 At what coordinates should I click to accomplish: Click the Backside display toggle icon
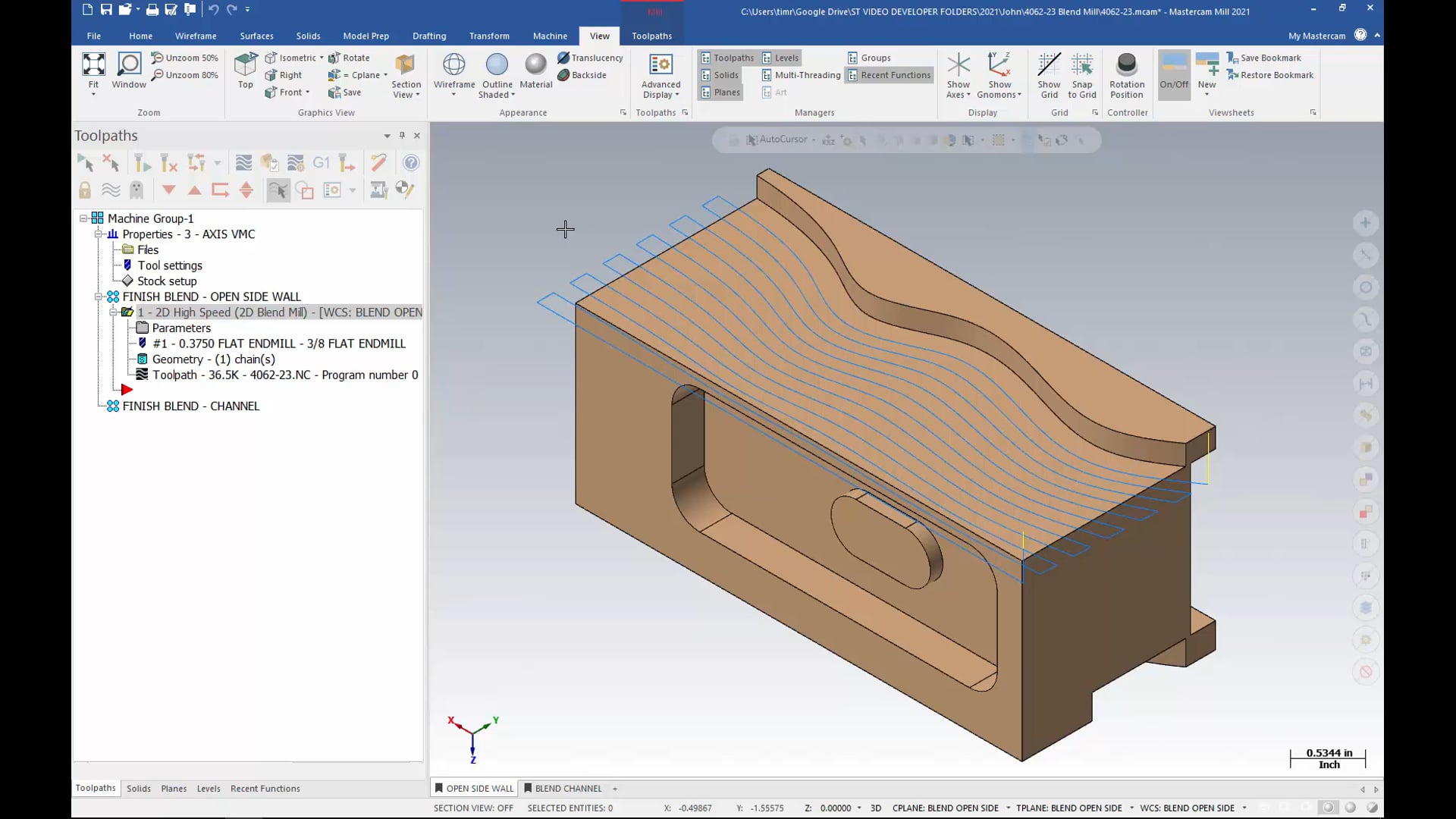(x=564, y=75)
